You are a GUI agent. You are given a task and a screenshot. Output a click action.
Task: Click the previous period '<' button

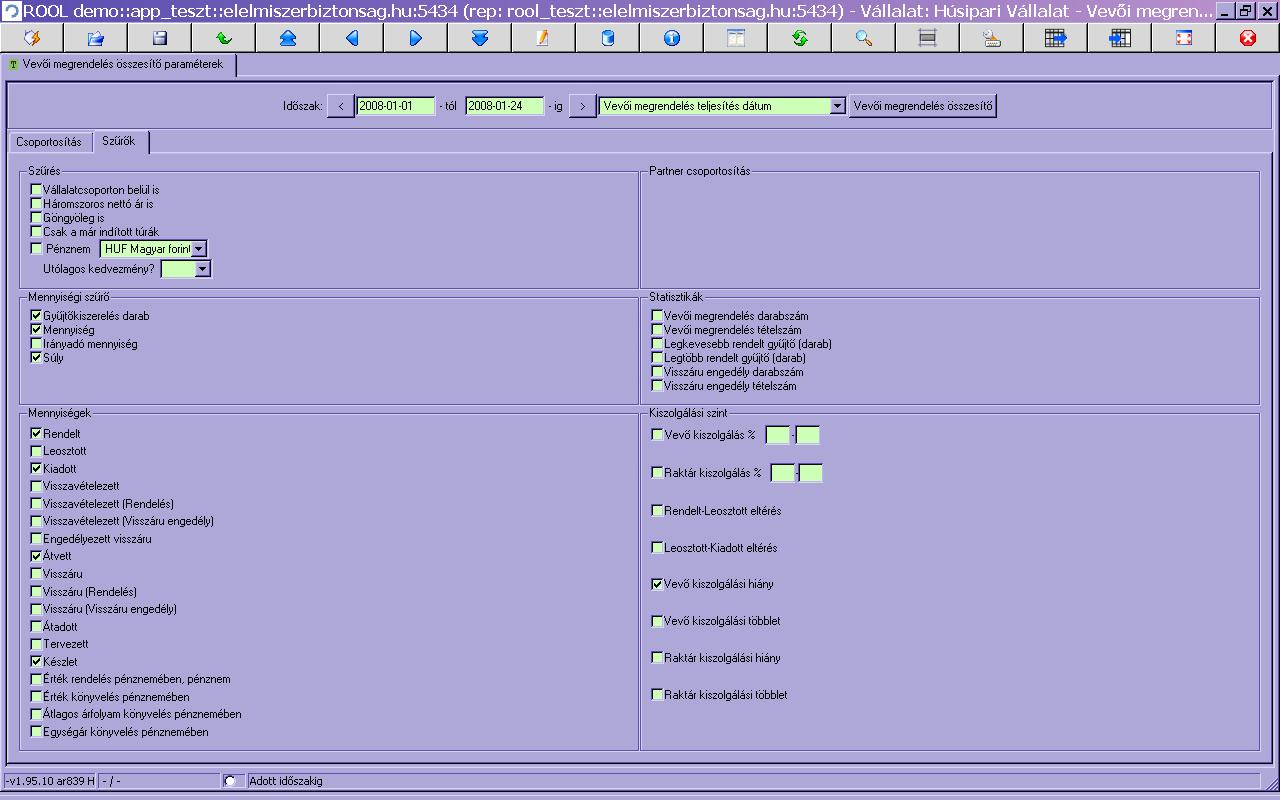click(340, 106)
